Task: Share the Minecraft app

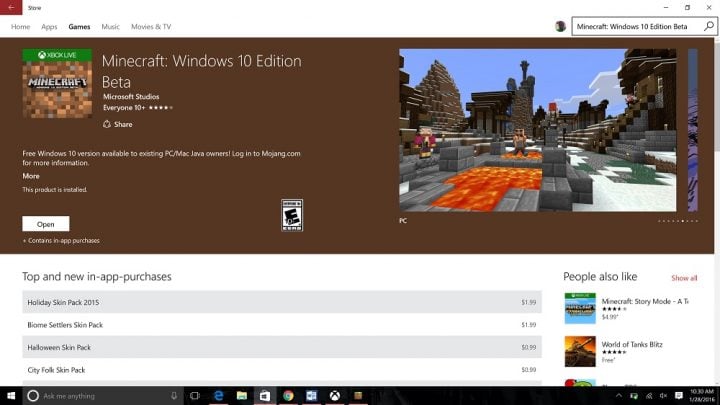Action: tap(117, 124)
